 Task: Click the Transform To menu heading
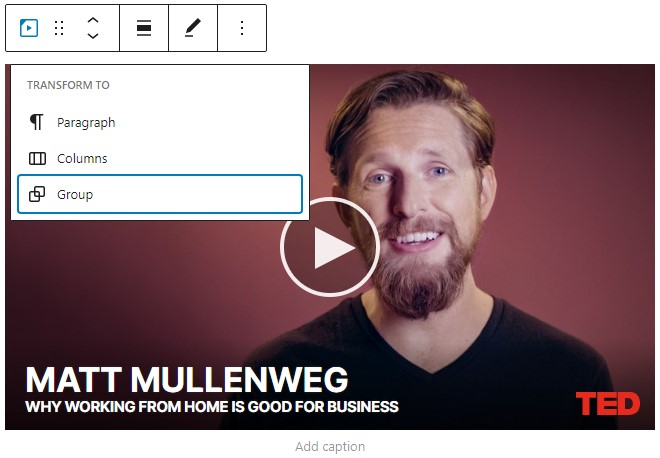coord(68,85)
